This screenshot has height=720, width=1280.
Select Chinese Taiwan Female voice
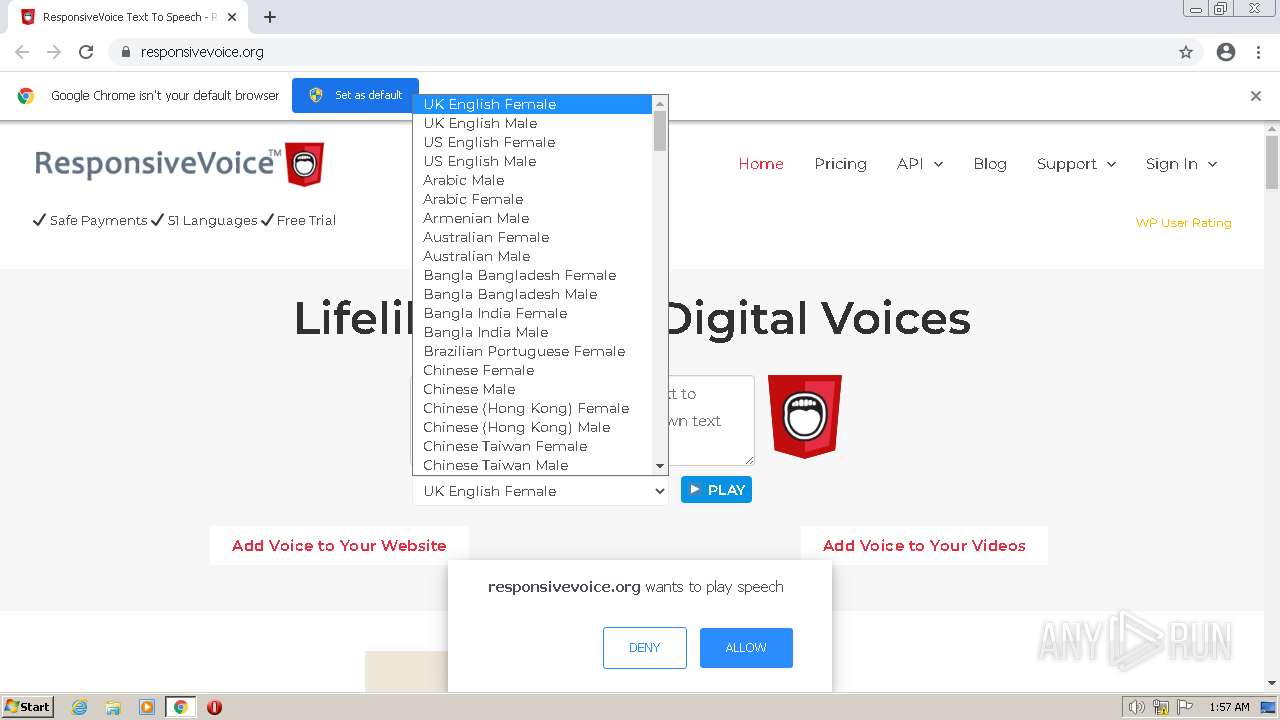532,446
